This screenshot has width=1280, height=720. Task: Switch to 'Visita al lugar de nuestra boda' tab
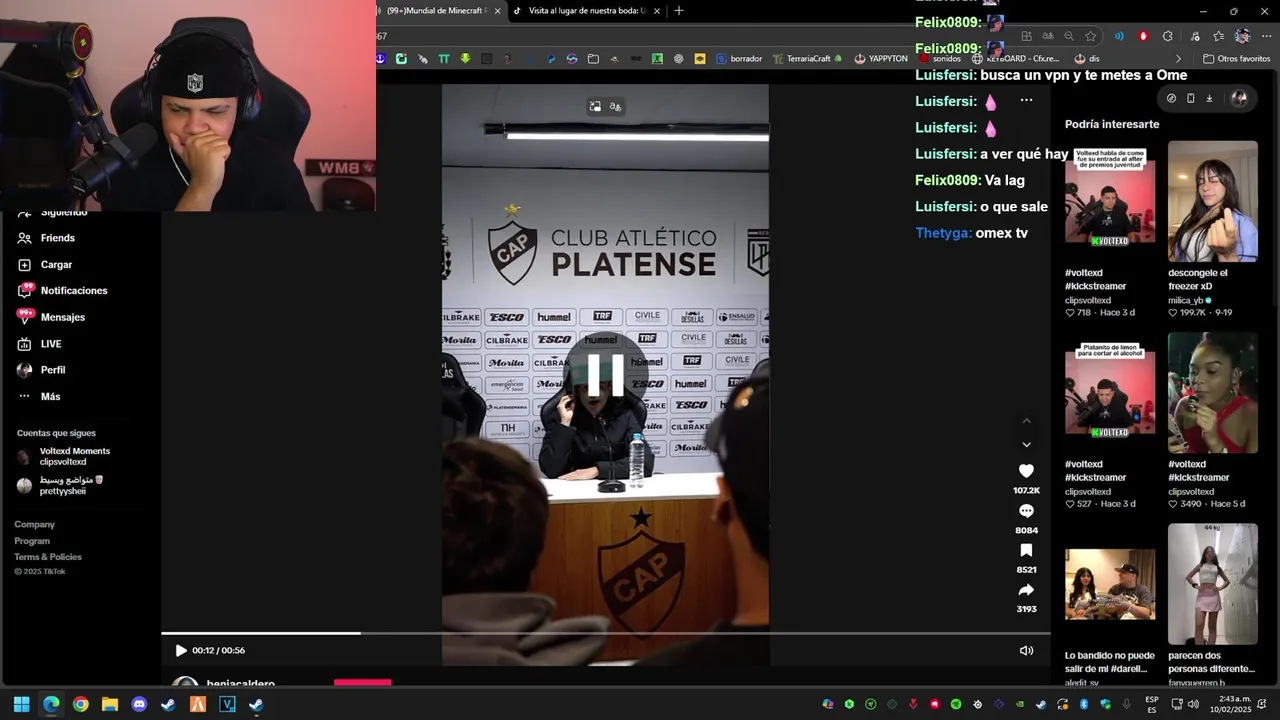[x=586, y=11]
